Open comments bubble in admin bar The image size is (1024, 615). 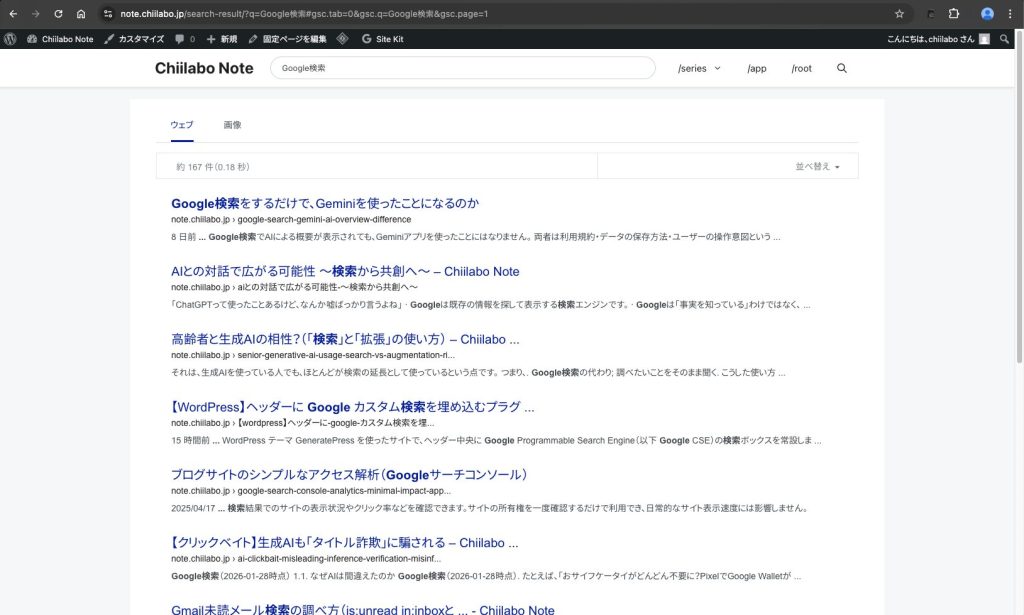click(x=185, y=39)
